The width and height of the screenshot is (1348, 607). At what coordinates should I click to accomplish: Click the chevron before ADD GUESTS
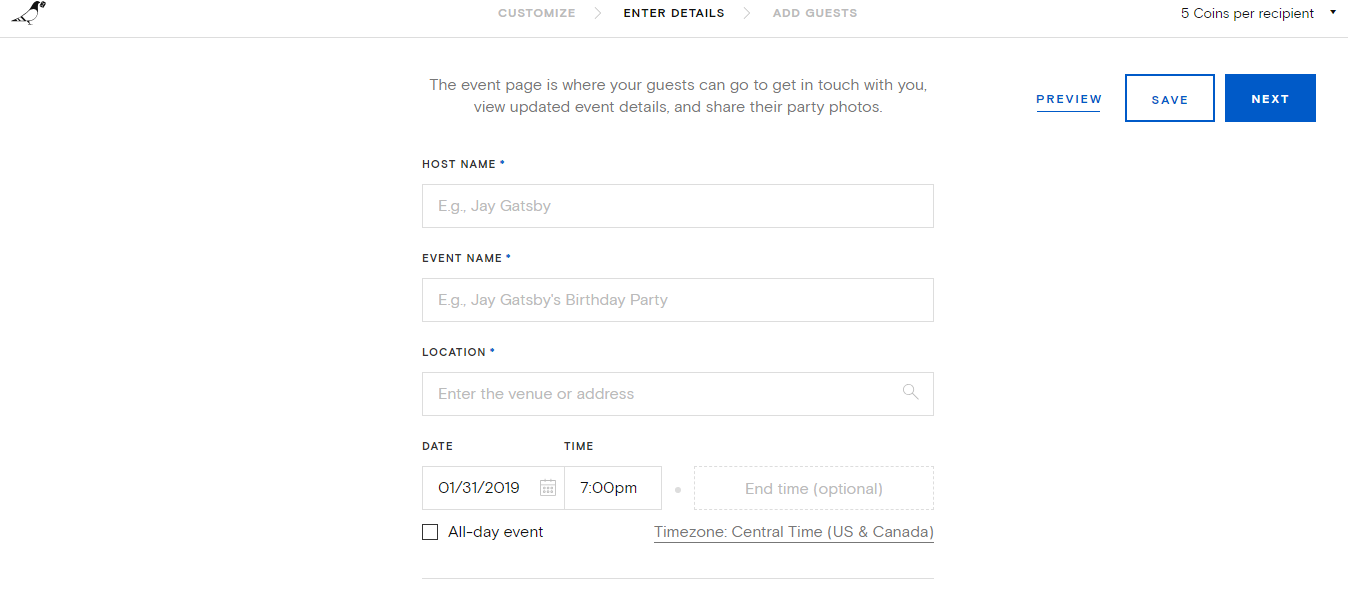(x=747, y=13)
